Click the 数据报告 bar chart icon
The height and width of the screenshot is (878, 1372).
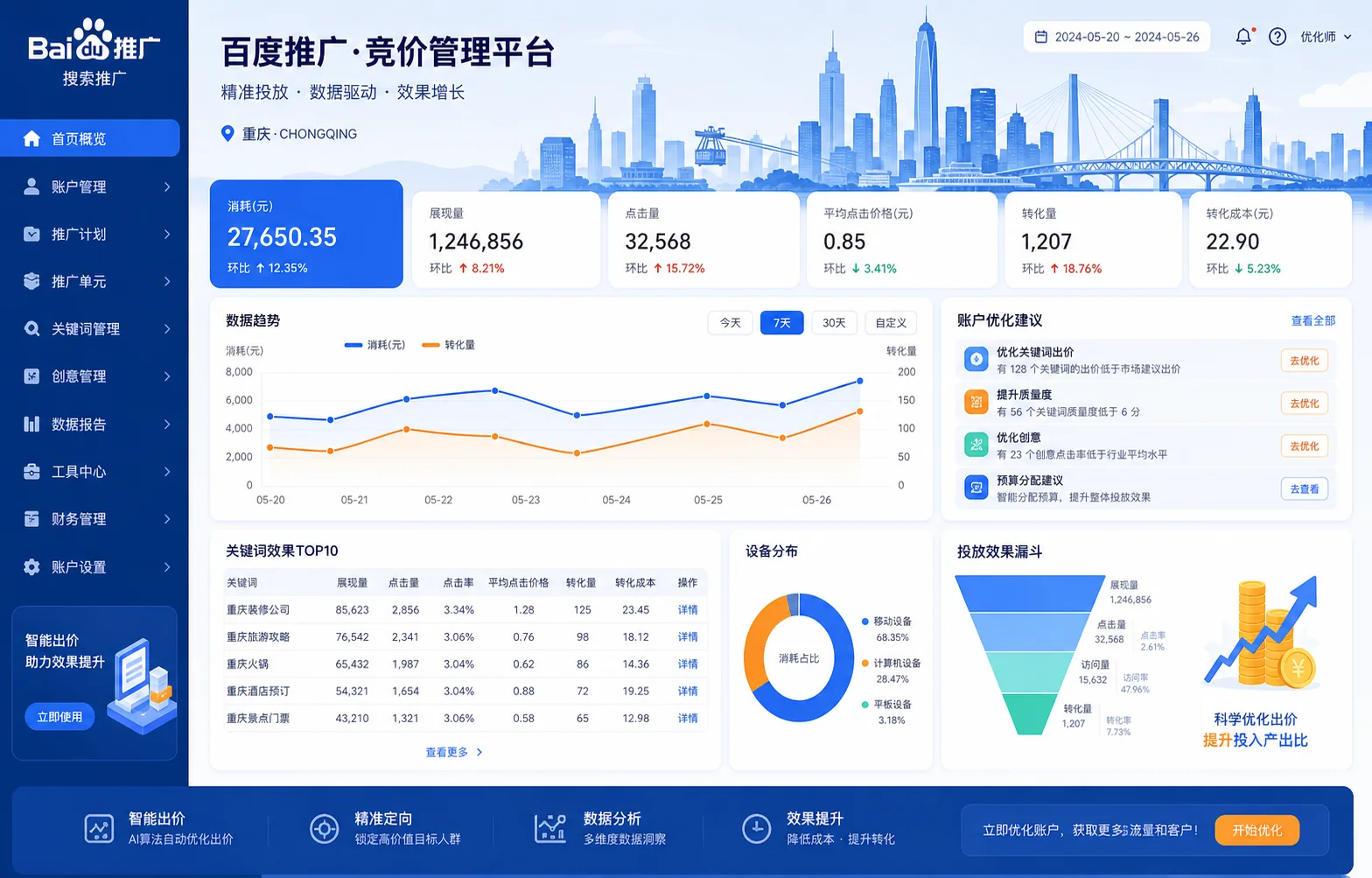point(31,424)
